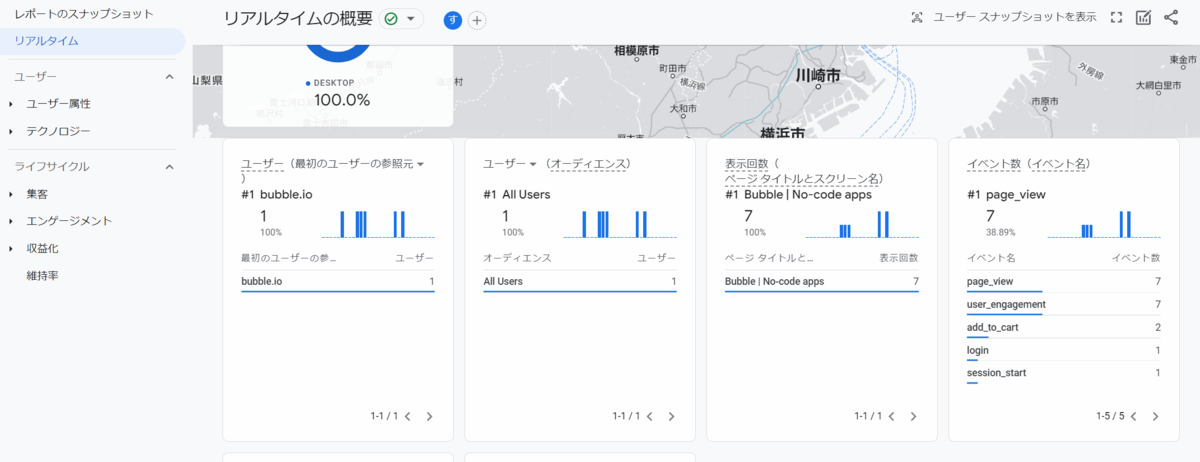The image size is (1200, 462).
Task: Expand the 収益化 tree item
Action: [11, 248]
